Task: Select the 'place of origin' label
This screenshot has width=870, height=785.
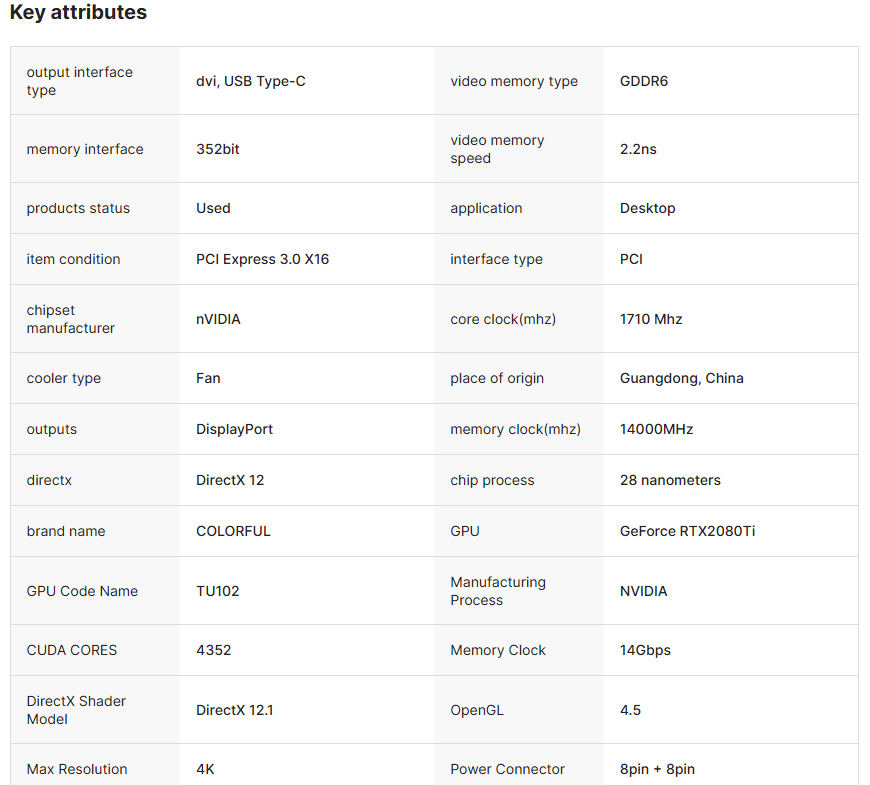Action: [x=497, y=378]
